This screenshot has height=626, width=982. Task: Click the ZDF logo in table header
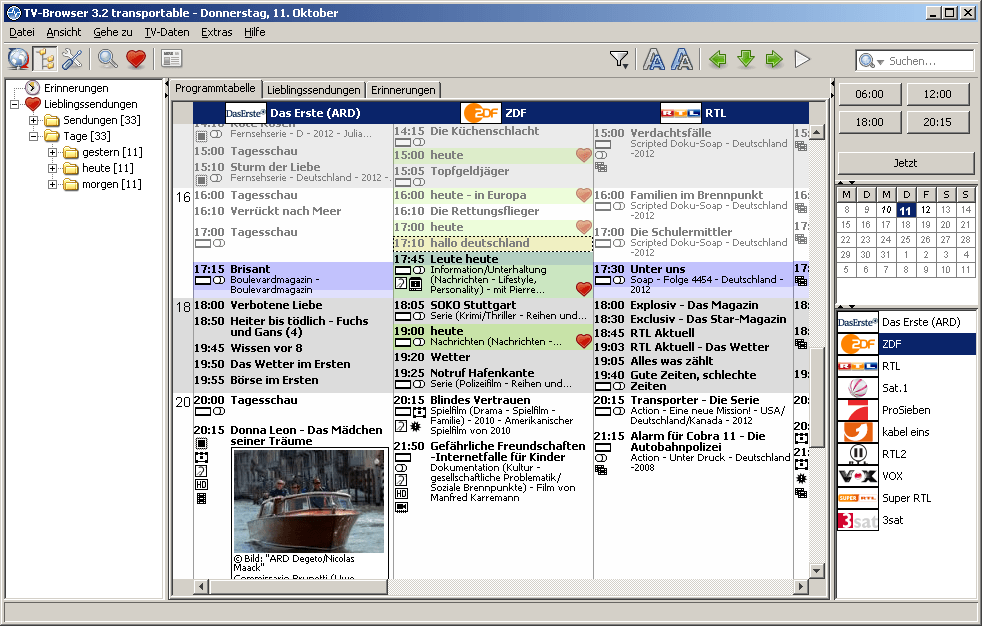pyautogui.click(x=481, y=113)
